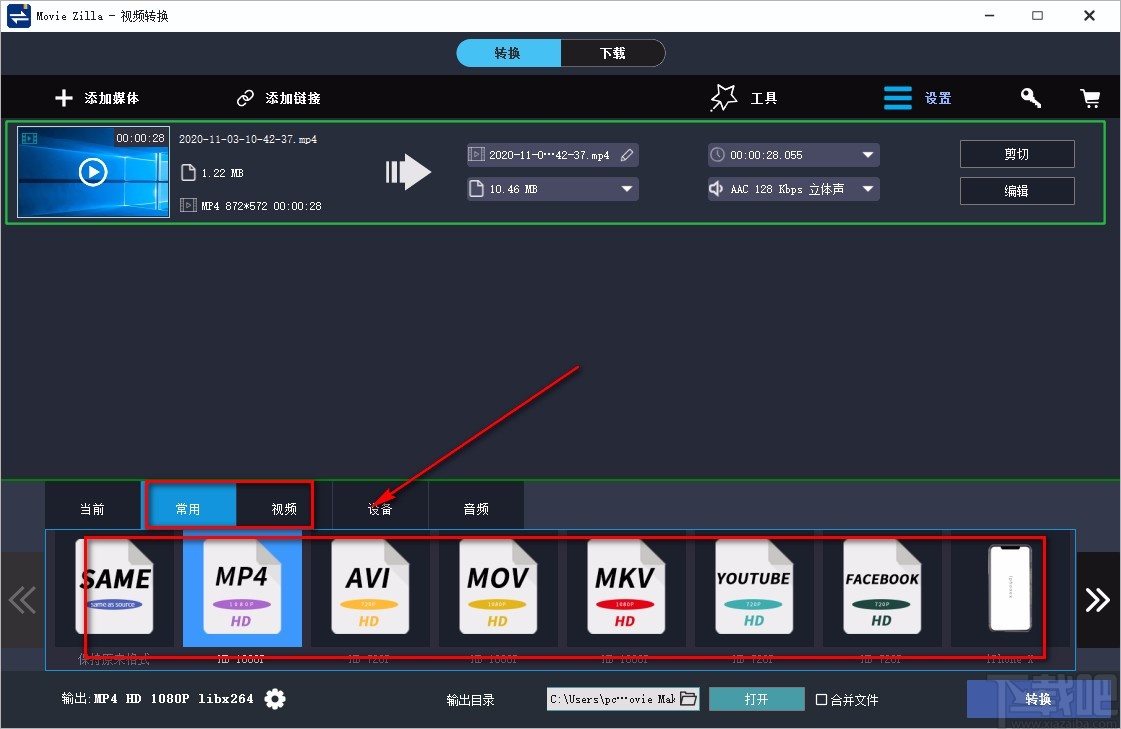Click the rename pencil icon for the filename
Image resolution: width=1121 pixels, height=729 pixels.
click(627, 154)
